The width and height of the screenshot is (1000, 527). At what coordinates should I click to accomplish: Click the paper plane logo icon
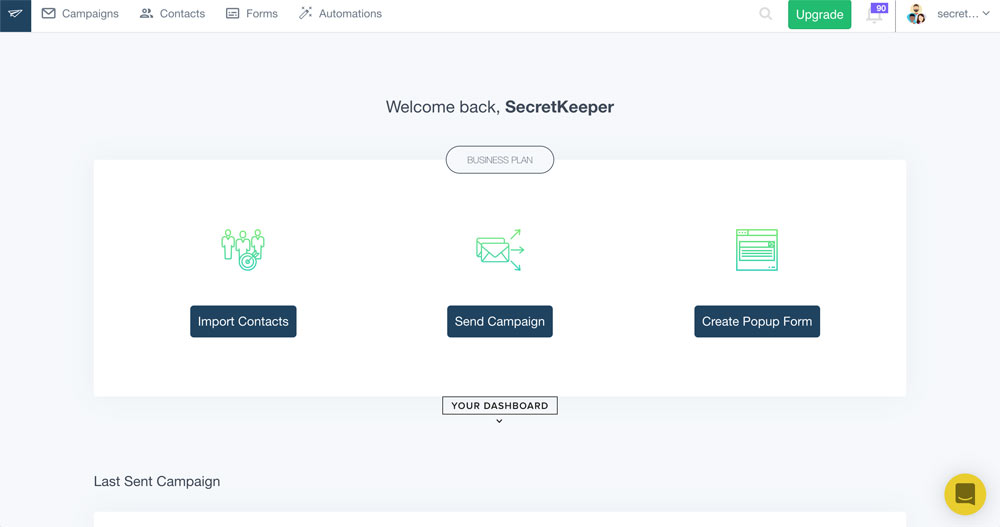click(15, 15)
